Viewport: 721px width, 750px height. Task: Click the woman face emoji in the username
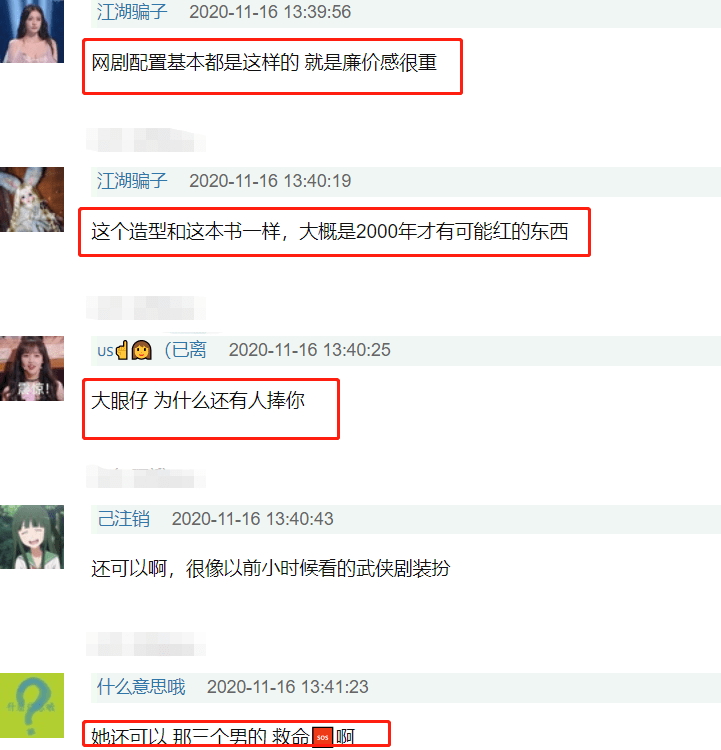coord(142,350)
